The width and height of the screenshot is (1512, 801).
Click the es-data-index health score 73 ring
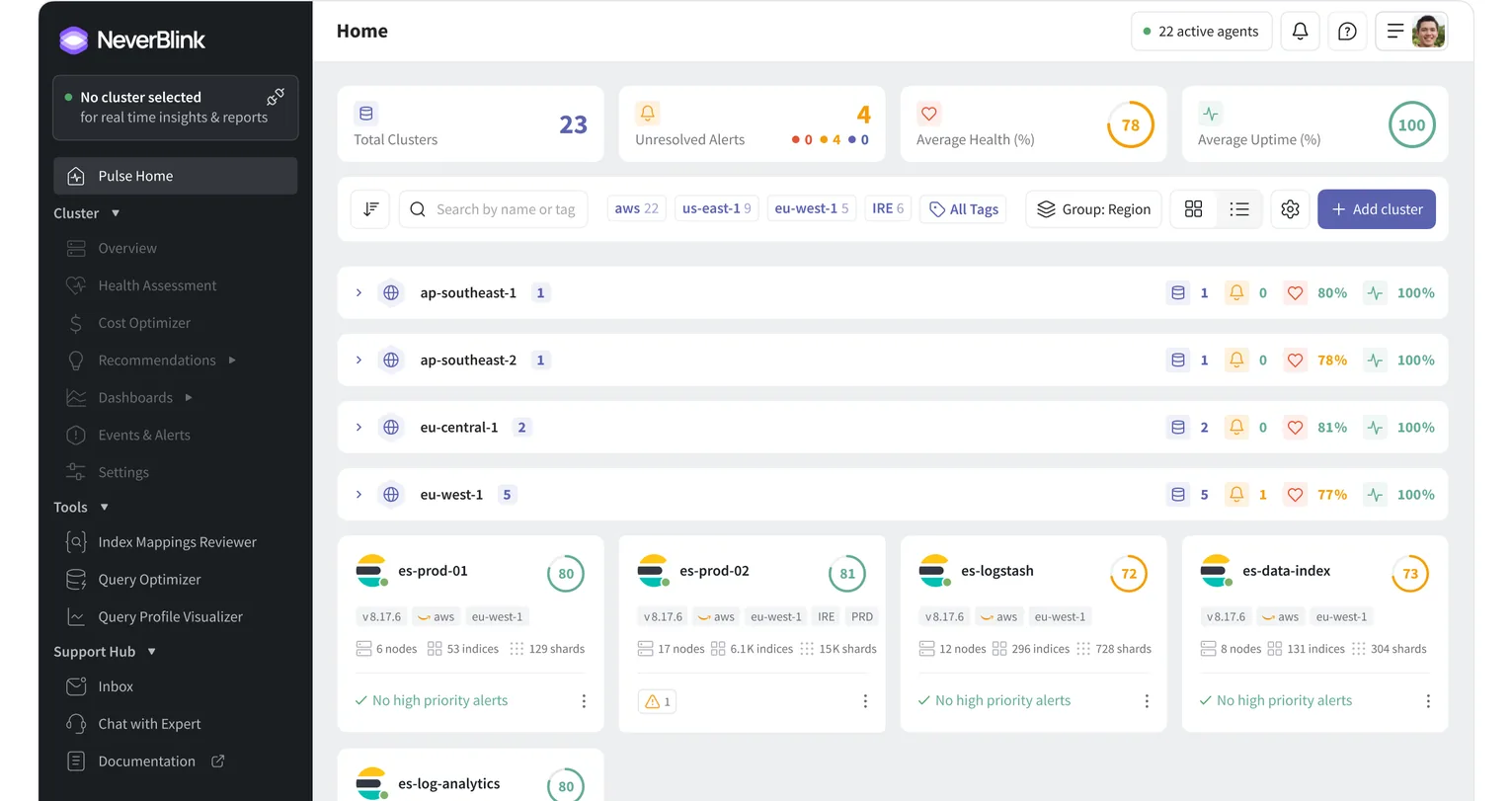pyautogui.click(x=1410, y=574)
